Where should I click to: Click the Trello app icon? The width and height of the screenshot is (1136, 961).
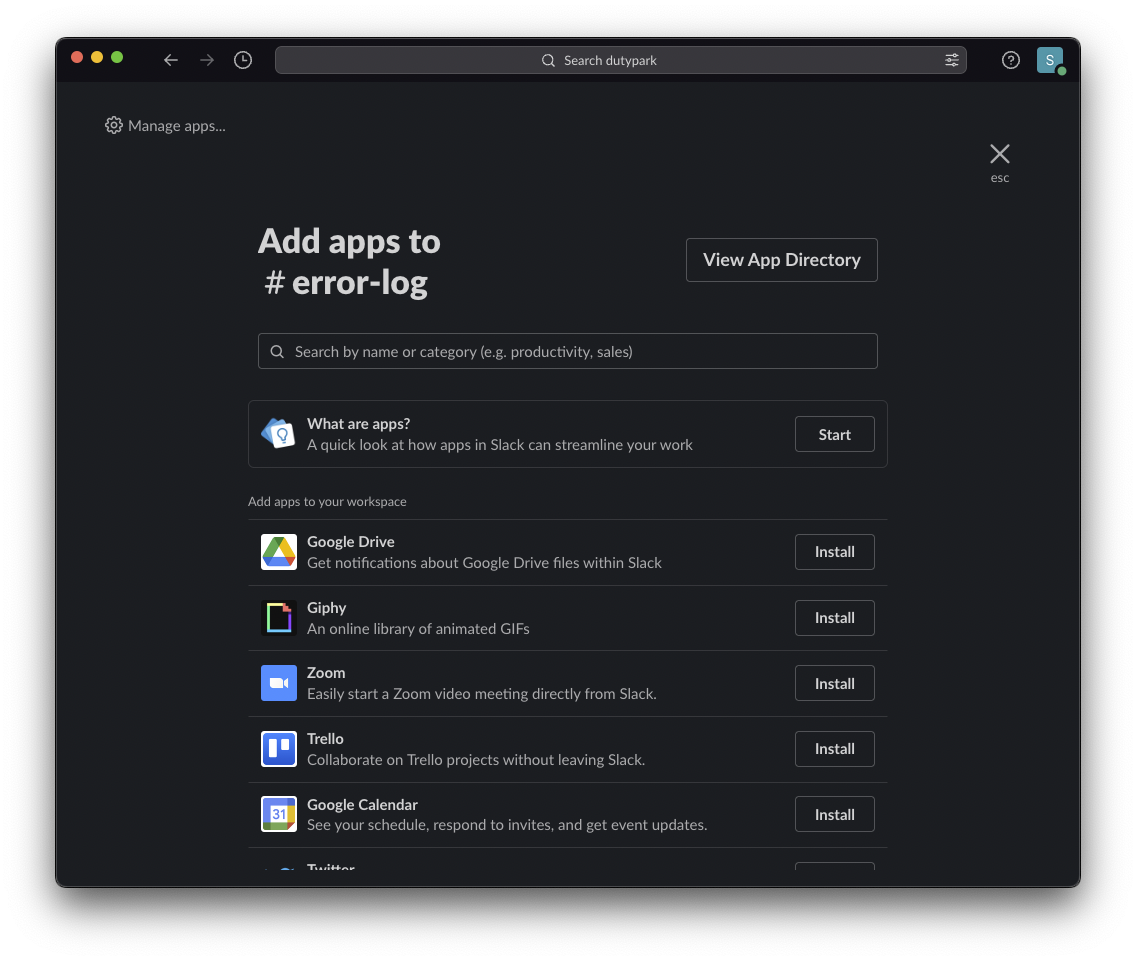(279, 749)
